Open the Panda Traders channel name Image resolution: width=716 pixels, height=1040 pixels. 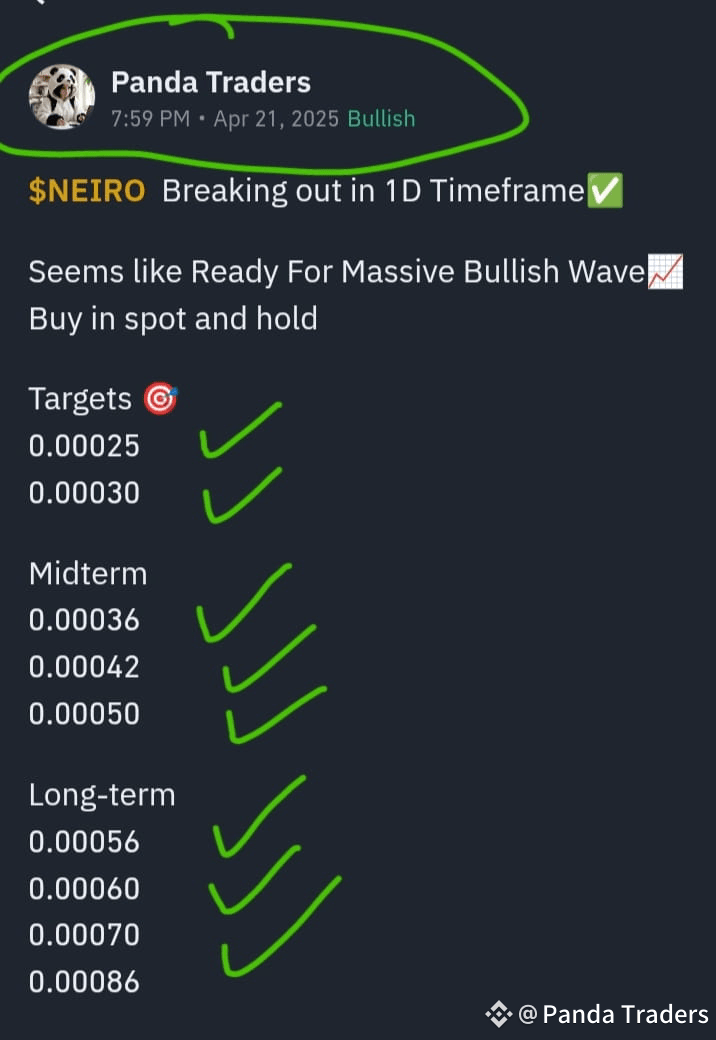[x=210, y=82]
